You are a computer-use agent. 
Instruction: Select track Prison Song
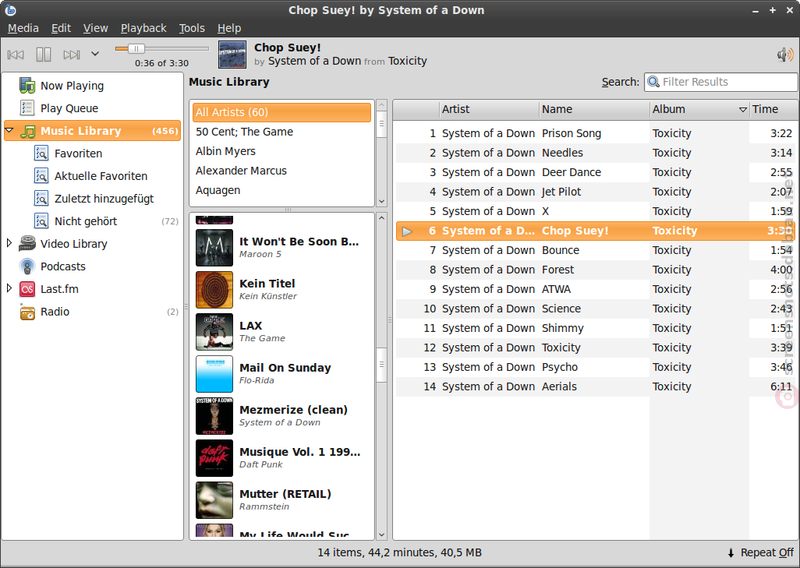click(x=595, y=134)
